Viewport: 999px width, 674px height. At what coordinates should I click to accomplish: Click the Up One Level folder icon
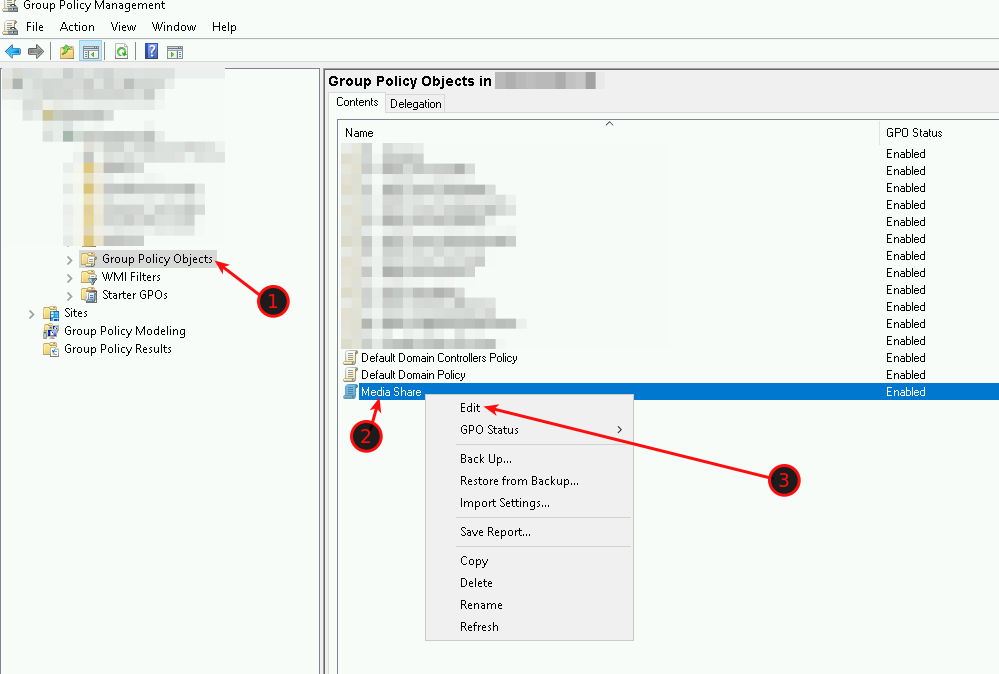pyautogui.click(x=67, y=52)
